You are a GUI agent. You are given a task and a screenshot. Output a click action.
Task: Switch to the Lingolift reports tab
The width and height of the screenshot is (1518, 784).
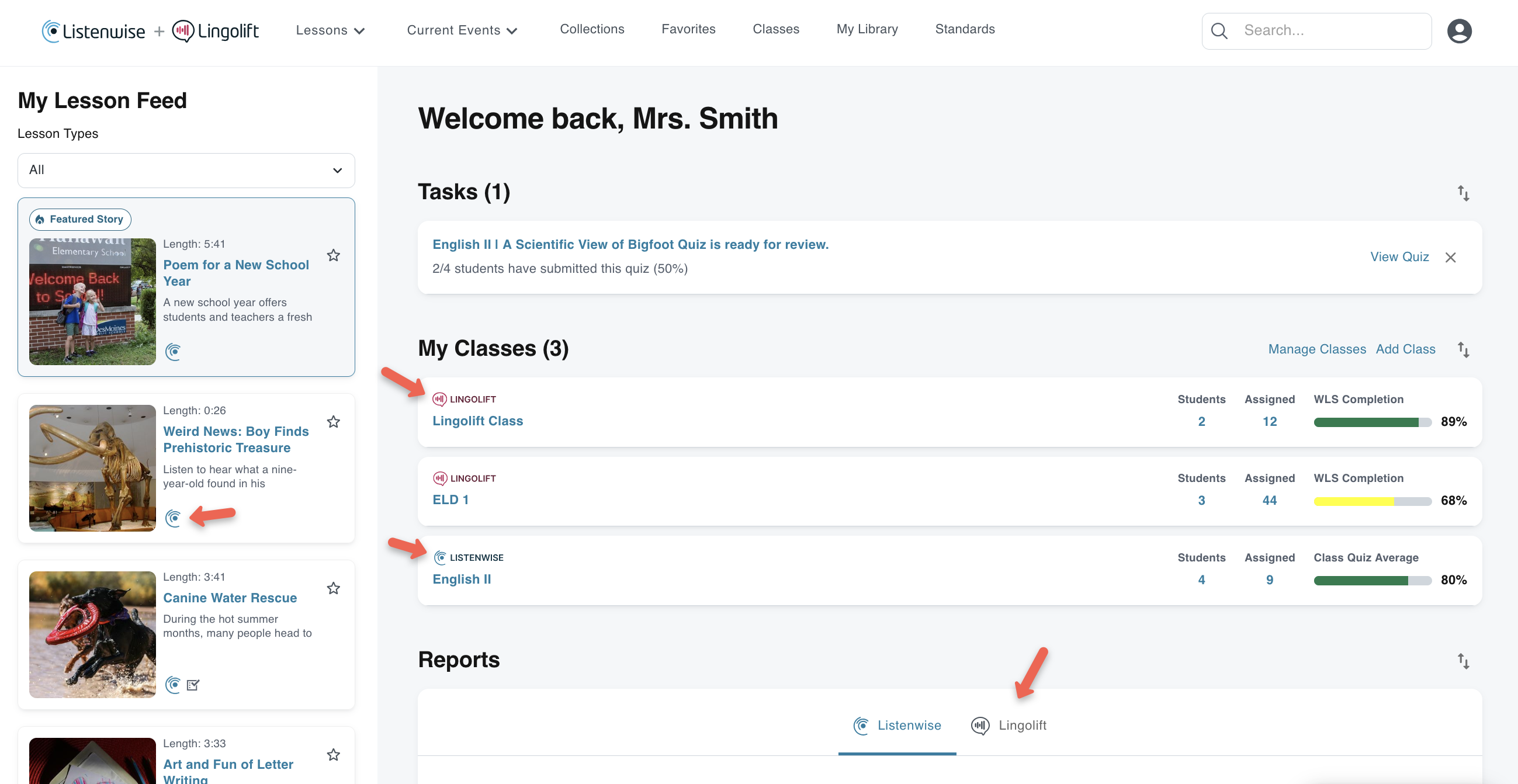coord(1009,725)
